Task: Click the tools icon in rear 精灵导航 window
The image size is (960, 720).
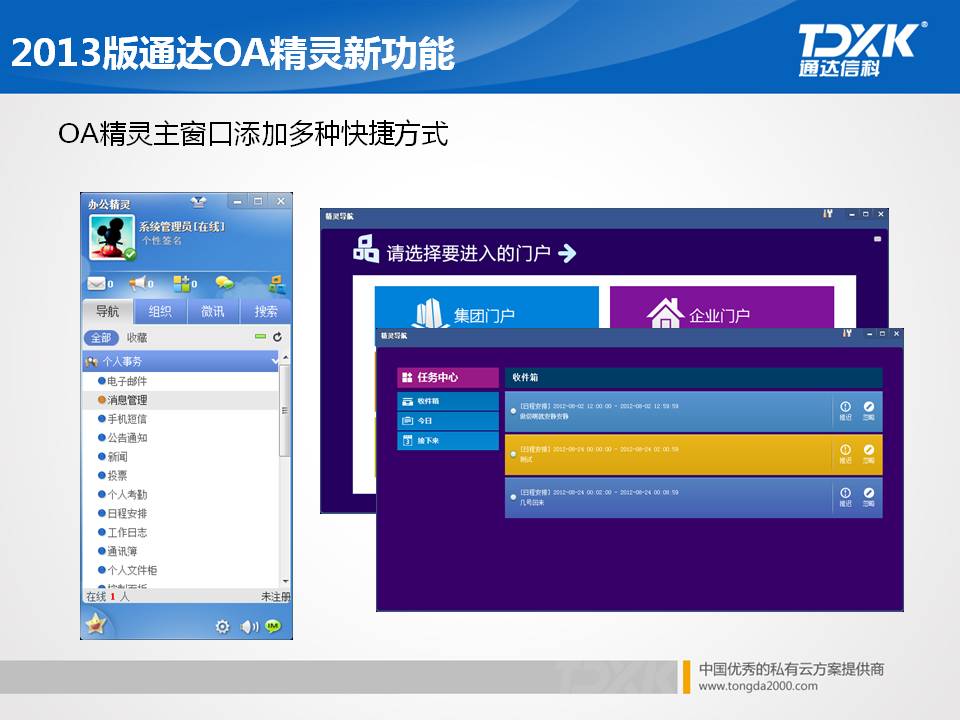Action: 828,214
